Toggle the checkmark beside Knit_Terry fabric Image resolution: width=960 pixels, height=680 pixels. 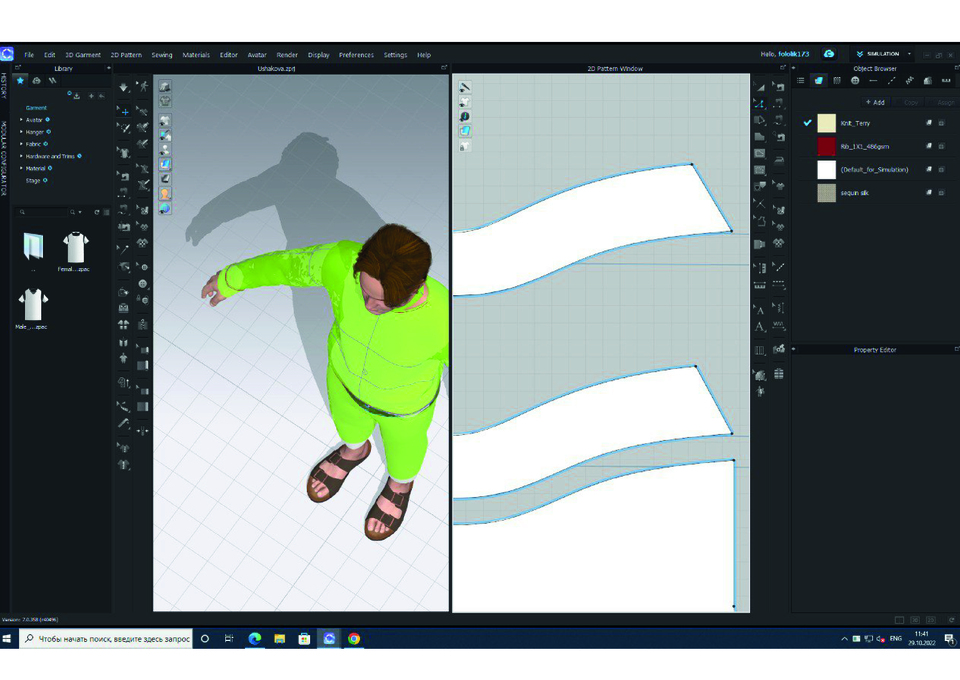pos(807,123)
